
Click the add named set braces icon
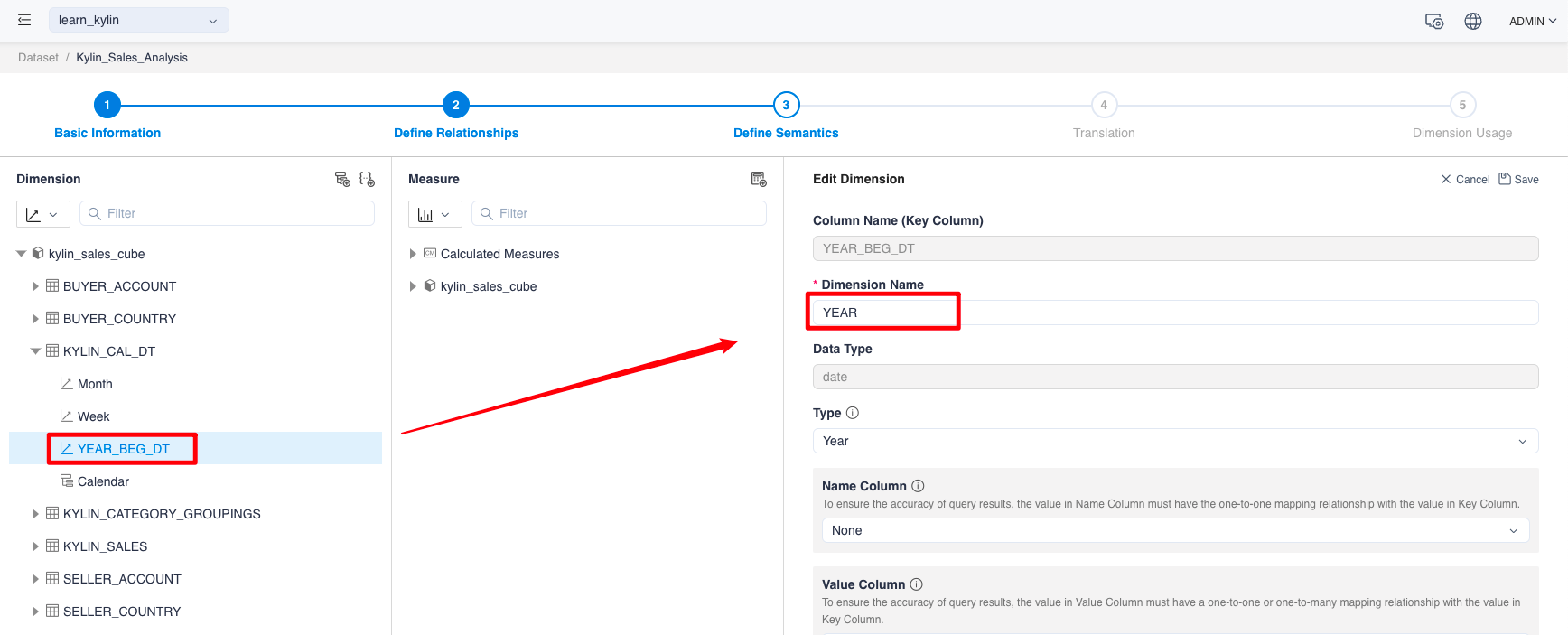coord(367,179)
